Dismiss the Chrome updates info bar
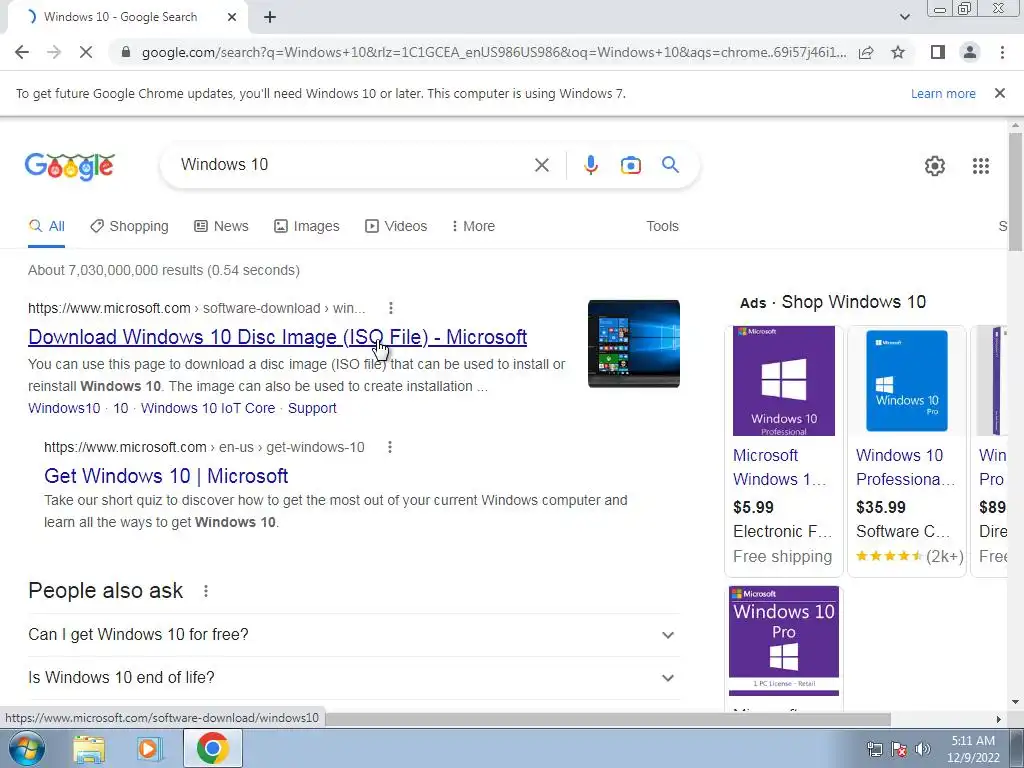This screenshot has height=768, width=1024. click(999, 93)
